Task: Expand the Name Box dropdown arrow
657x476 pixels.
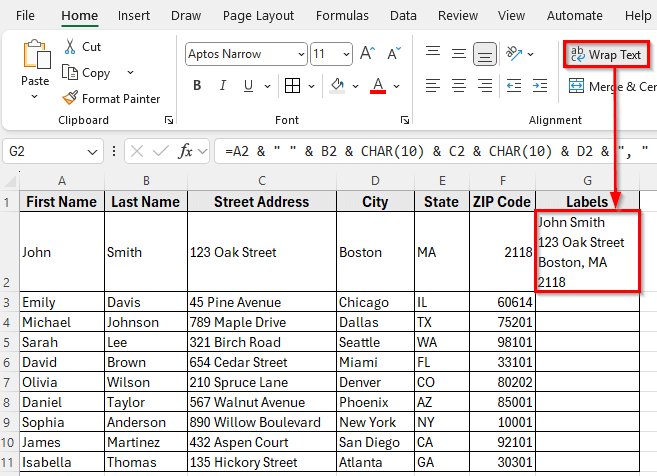Action: pyautogui.click(x=93, y=151)
